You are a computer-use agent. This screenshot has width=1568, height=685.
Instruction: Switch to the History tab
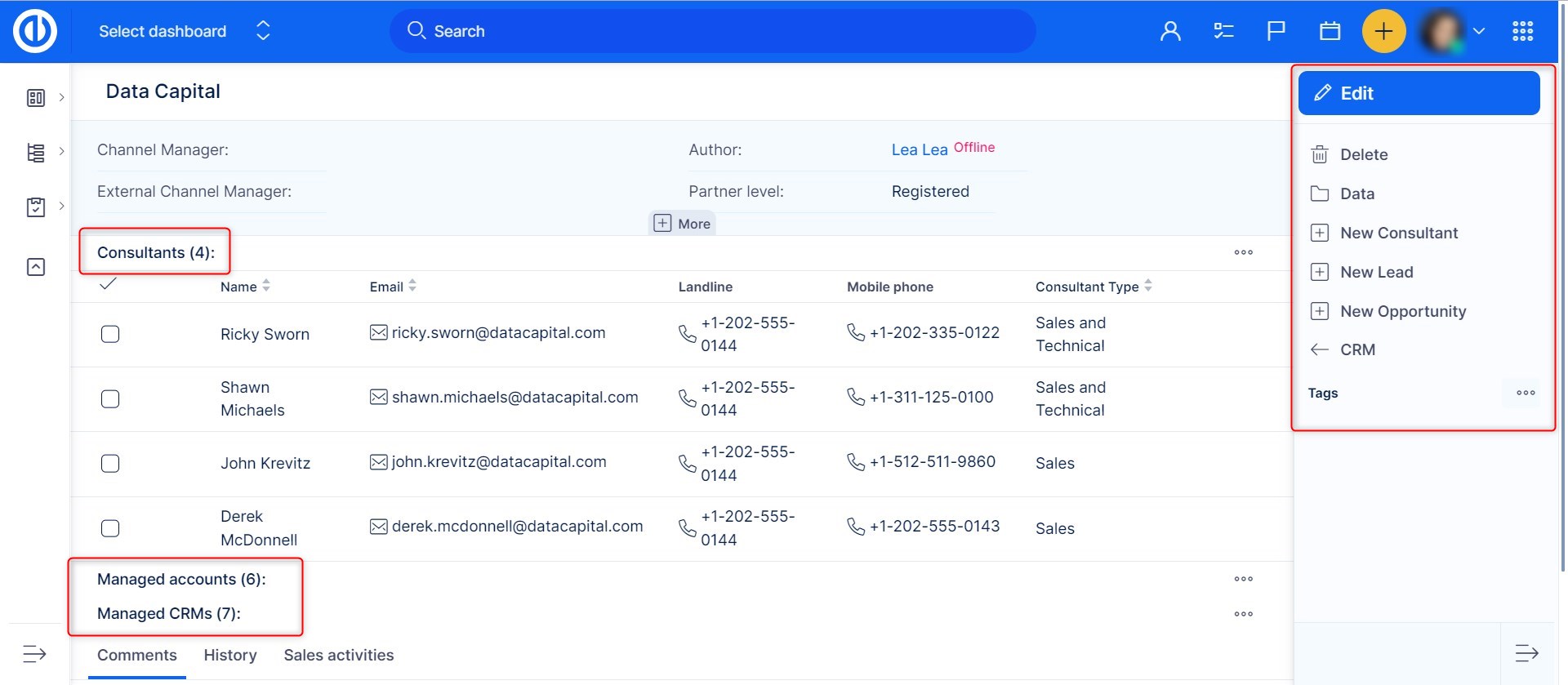(230, 655)
